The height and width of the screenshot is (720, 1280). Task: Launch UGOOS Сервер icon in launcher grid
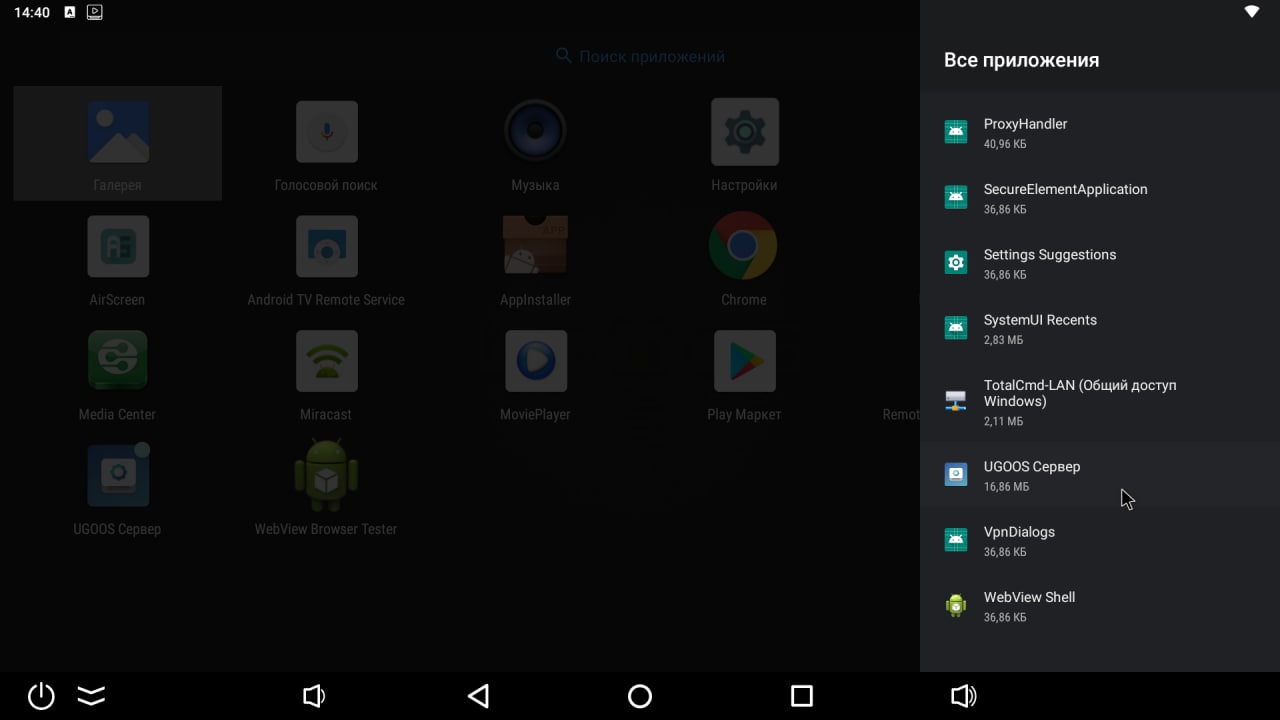118,475
